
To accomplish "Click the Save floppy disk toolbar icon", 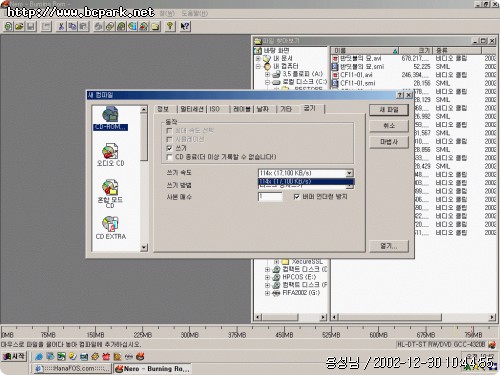I will (x=31, y=26).
